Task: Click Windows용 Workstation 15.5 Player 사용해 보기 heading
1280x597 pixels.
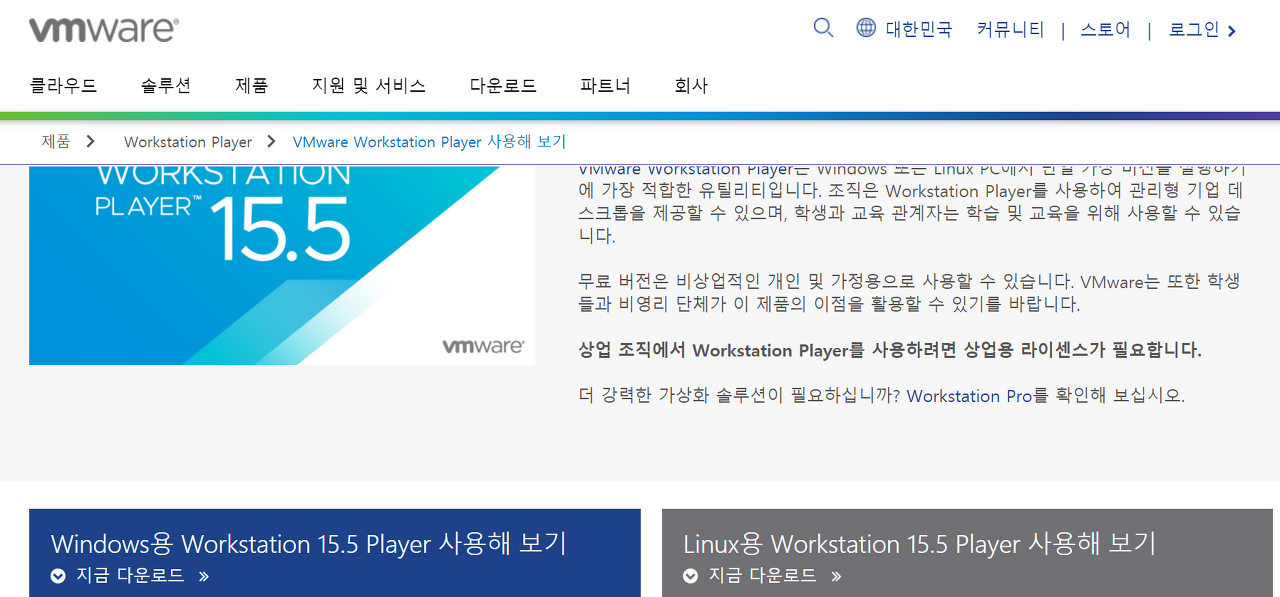Action: (x=309, y=544)
